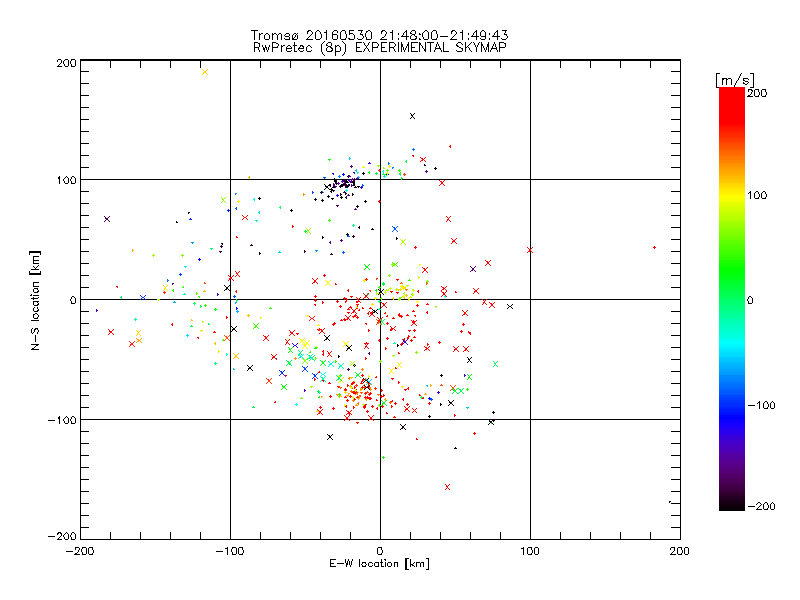The width and height of the screenshot is (800, 600).
Task: Click the red dot at far right of the plot
Action: (655, 247)
